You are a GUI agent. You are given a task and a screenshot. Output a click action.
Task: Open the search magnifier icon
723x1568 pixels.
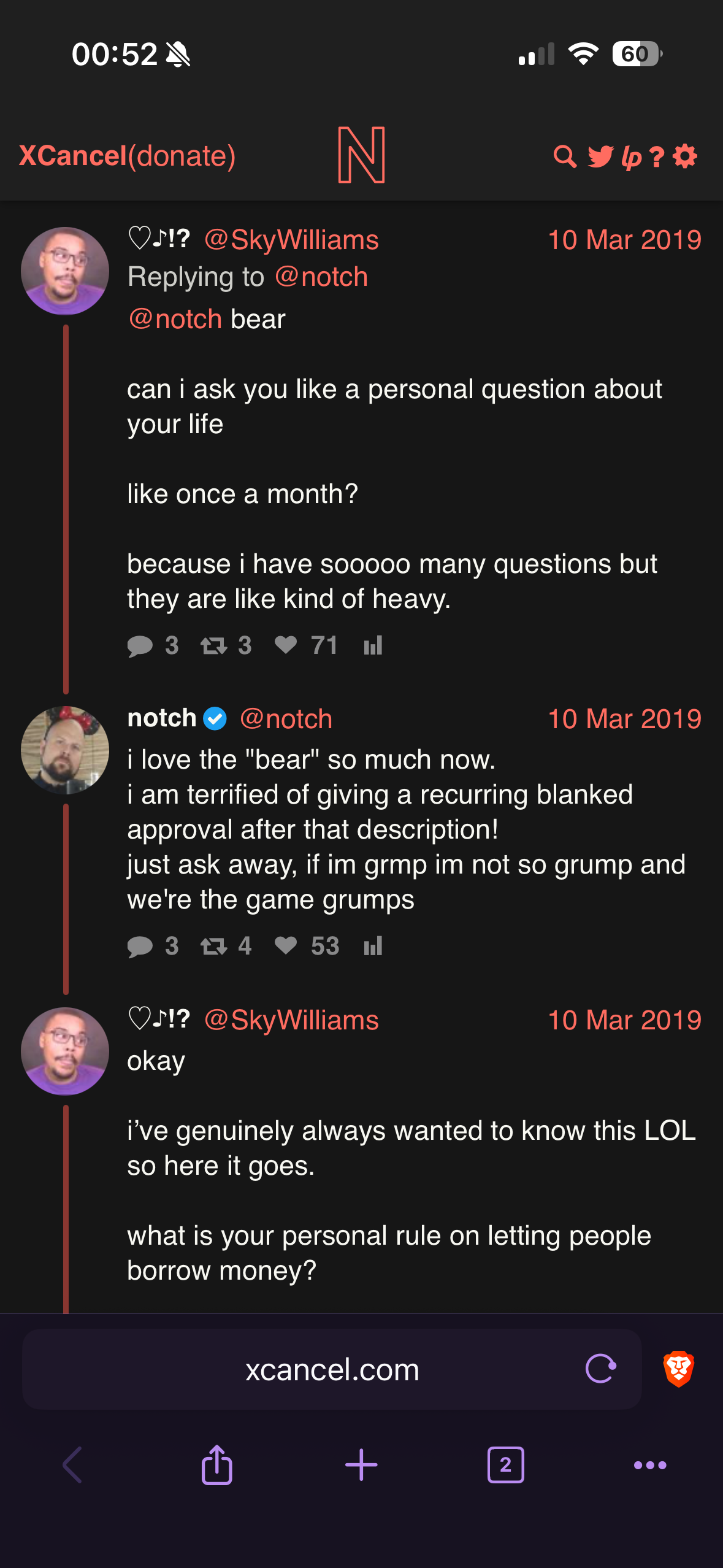565,156
